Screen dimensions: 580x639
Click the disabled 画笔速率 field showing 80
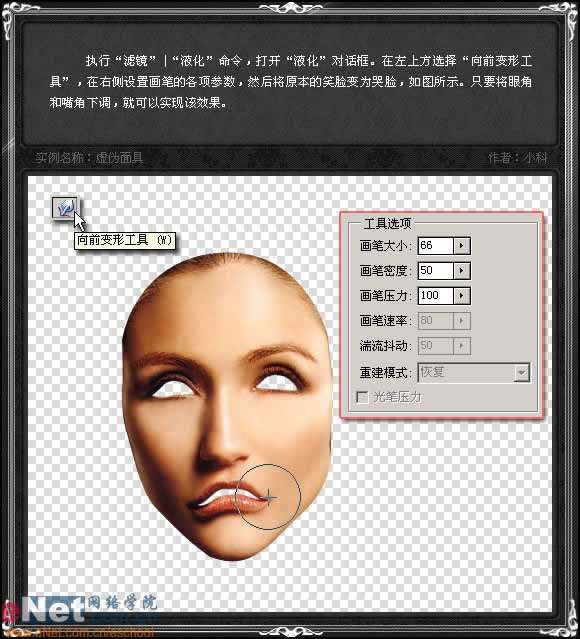[x=436, y=321]
